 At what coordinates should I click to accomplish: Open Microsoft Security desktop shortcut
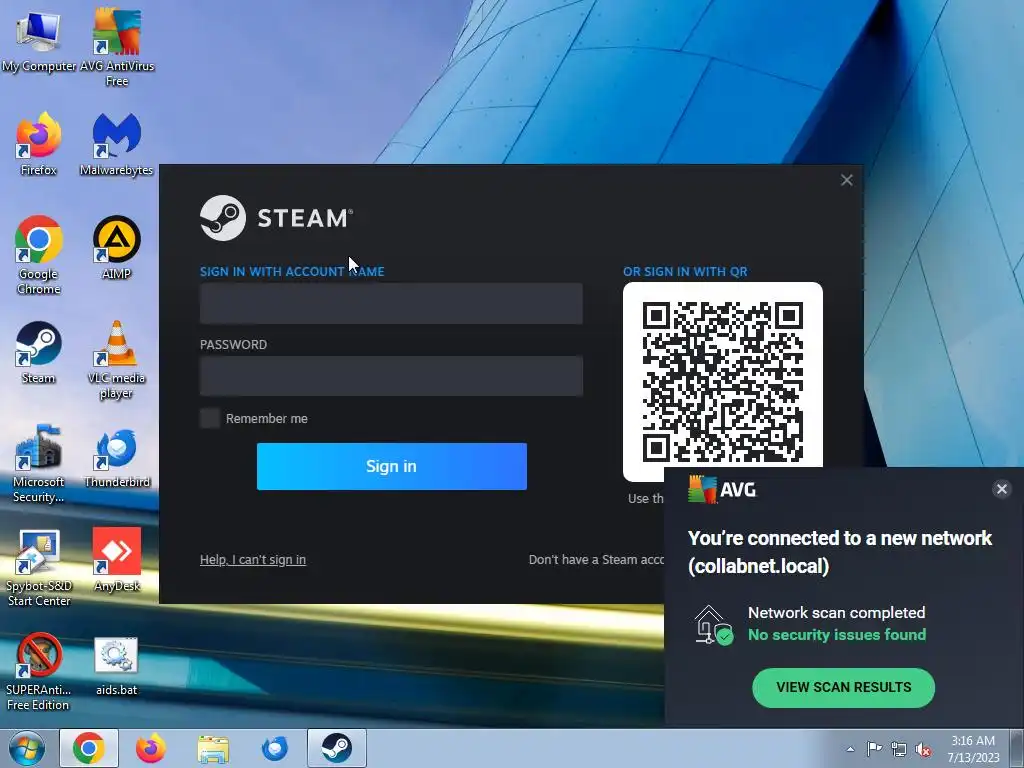point(39,464)
